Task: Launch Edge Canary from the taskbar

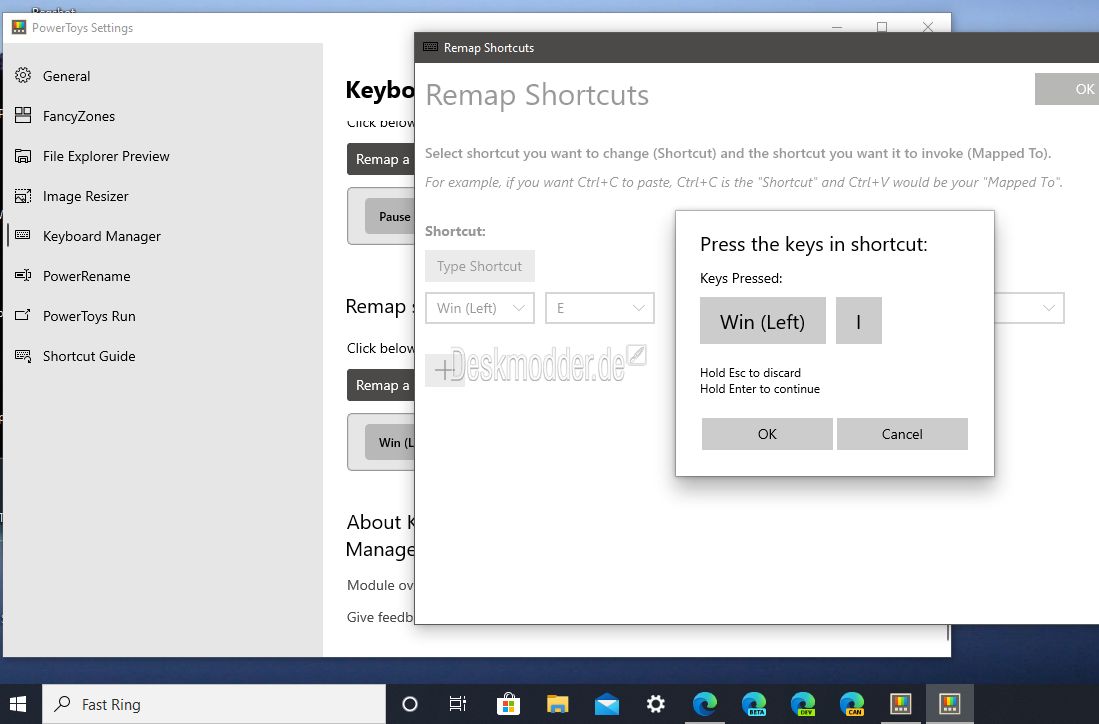Action: pos(852,704)
